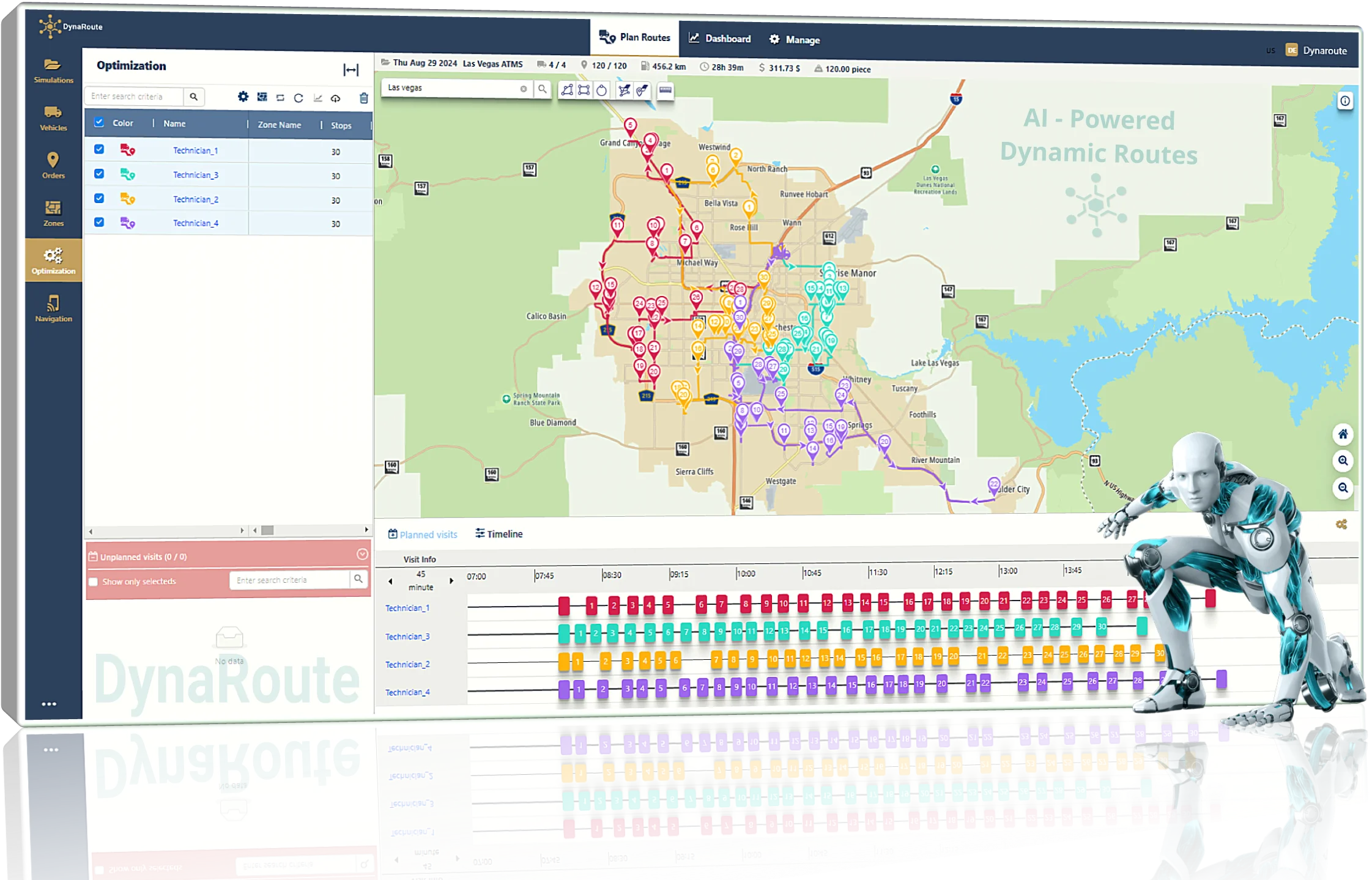1372x880 pixels.
Task: Open the Simulations sidebar section
Action: pyautogui.click(x=53, y=70)
